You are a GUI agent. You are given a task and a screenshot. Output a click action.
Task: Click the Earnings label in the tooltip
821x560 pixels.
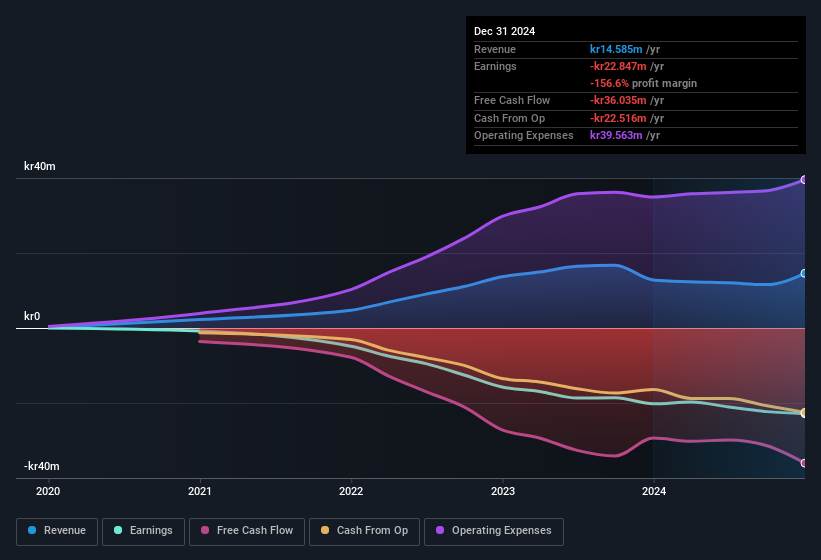pos(495,66)
